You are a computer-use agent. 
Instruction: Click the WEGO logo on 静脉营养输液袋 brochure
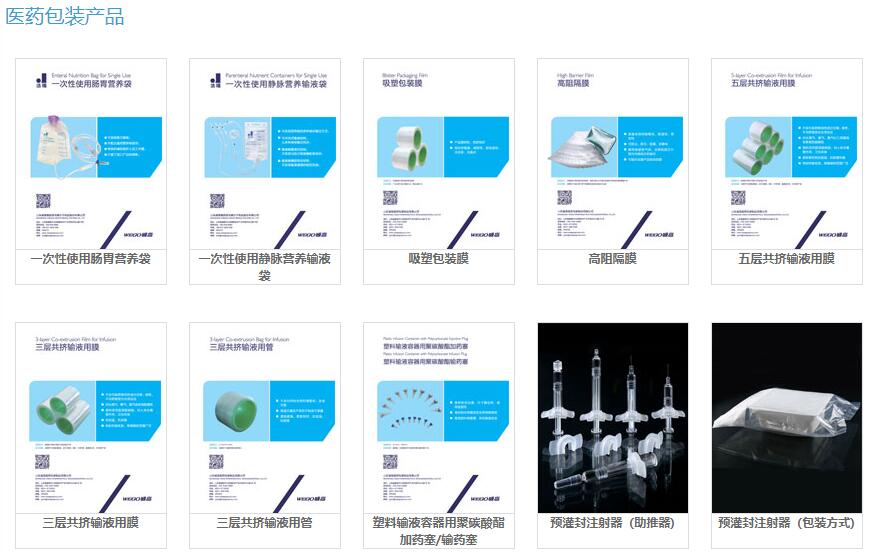pyautogui.click(x=312, y=235)
